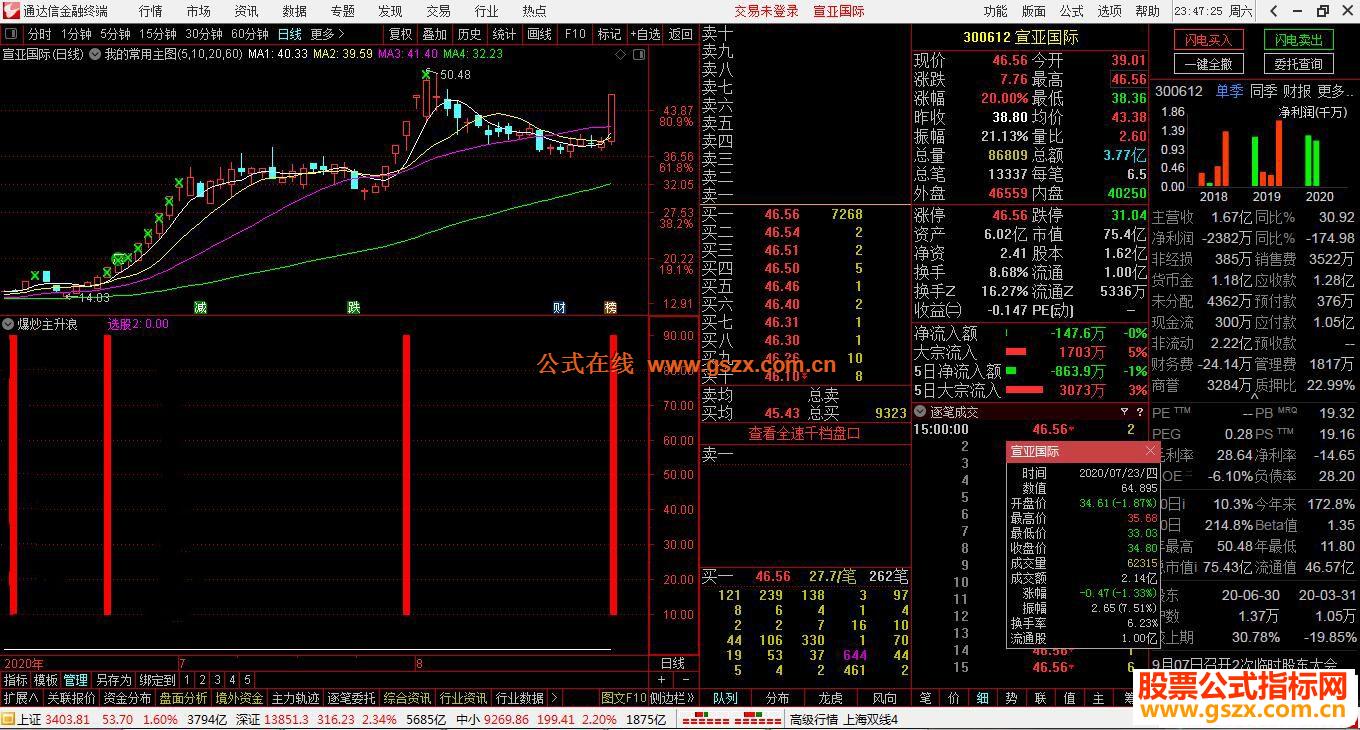The width and height of the screenshot is (1360, 730).
Task: Switch to 分时 chart view
Action: coord(39,34)
